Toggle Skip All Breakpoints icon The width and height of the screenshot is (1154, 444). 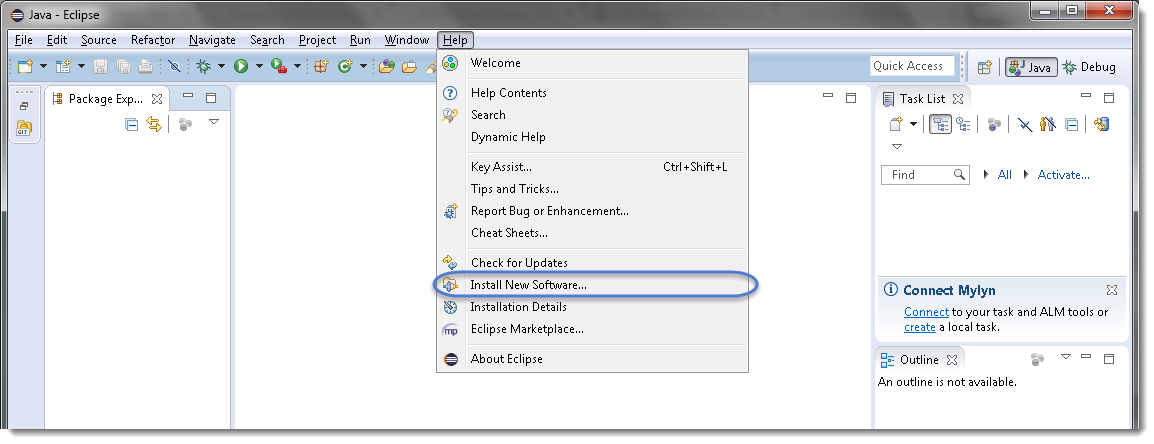(x=174, y=66)
